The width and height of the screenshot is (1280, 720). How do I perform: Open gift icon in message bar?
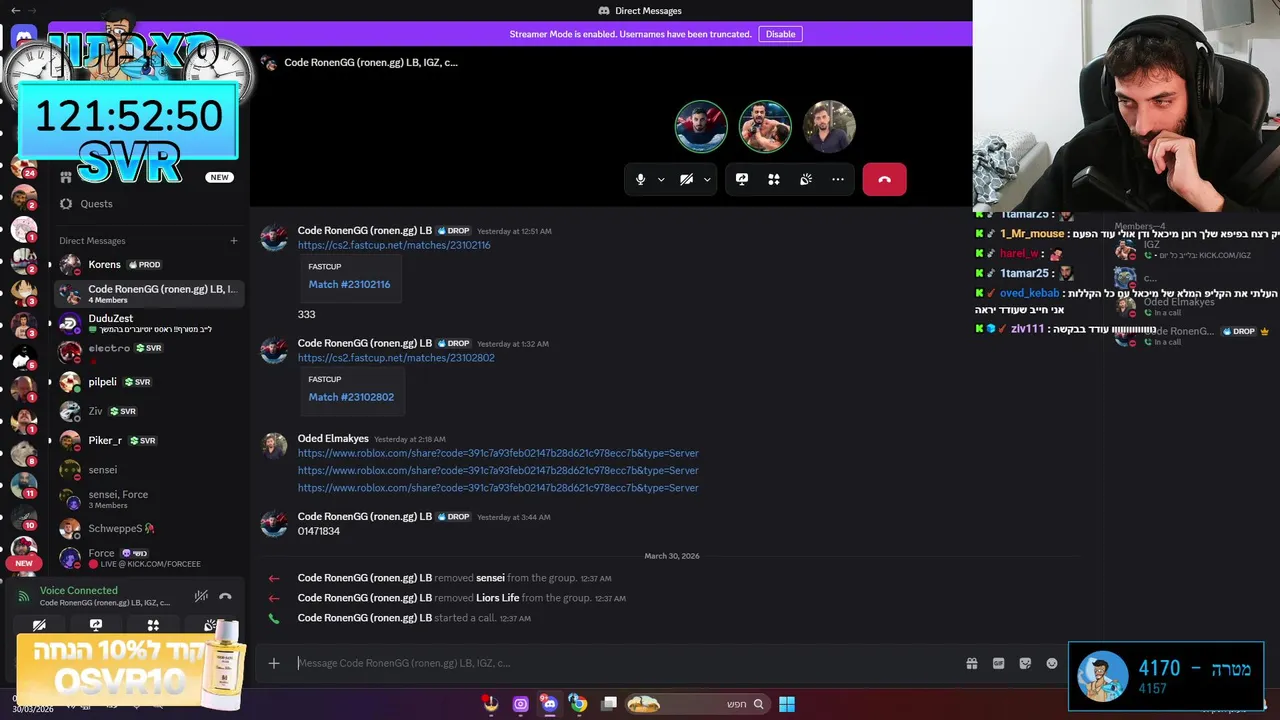pyautogui.click(x=972, y=663)
